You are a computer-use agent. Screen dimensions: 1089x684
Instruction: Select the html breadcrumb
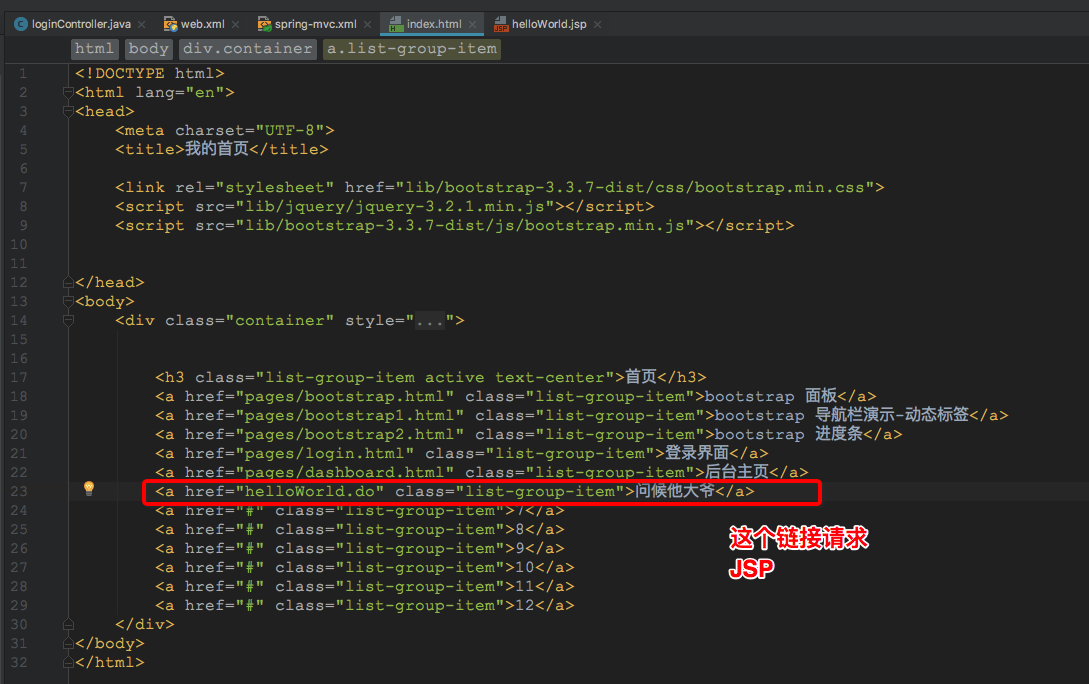[94, 49]
